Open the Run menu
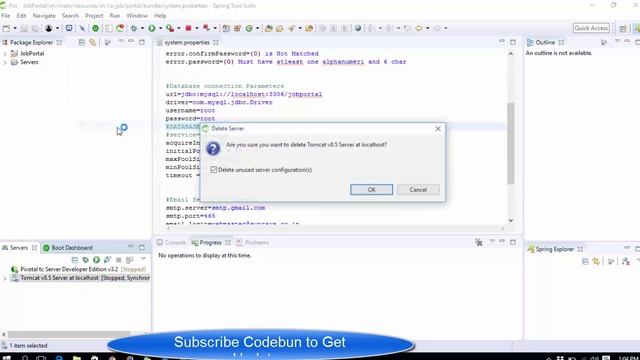This screenshot has width=640, height=360. click(115, 16)
